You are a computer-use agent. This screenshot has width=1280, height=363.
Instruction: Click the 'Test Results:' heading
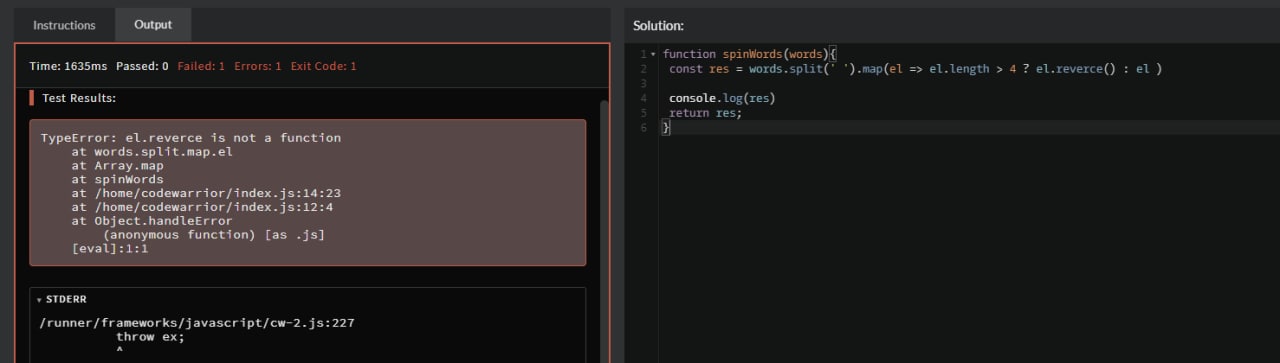point(79,98)
